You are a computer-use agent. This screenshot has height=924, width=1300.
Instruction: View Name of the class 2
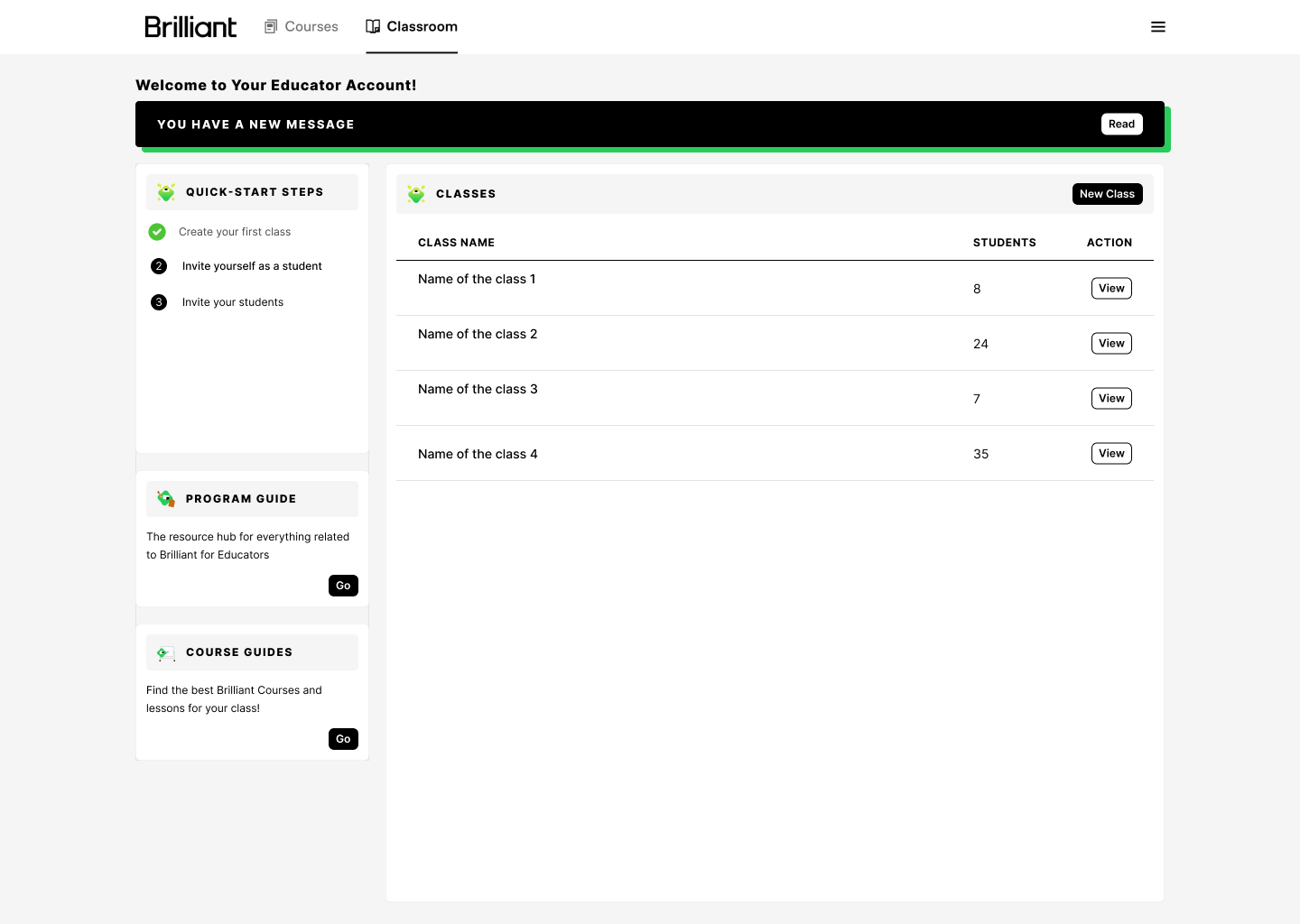[x=1111, y=344]
